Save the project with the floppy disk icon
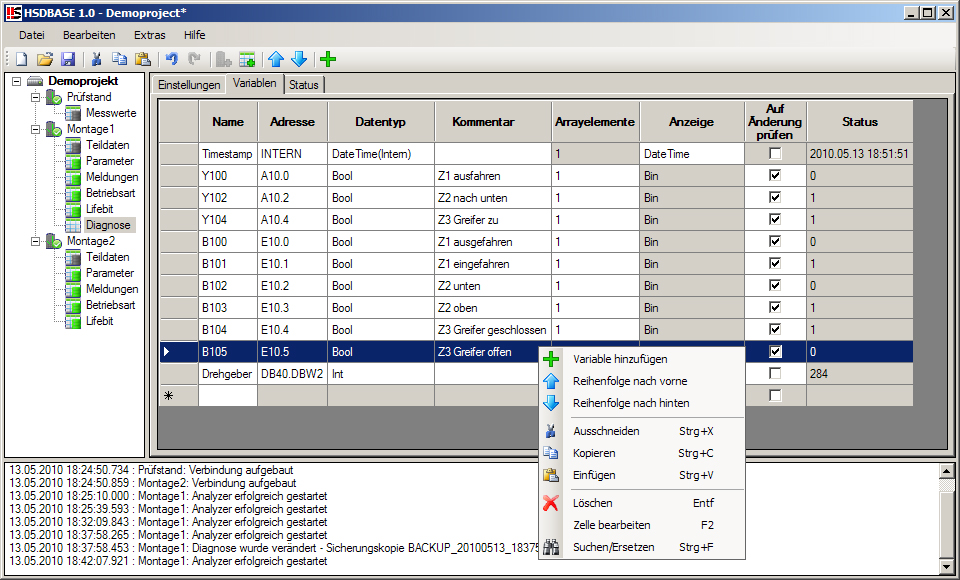Viewport: 960px width, 580px height. [68, 60]
